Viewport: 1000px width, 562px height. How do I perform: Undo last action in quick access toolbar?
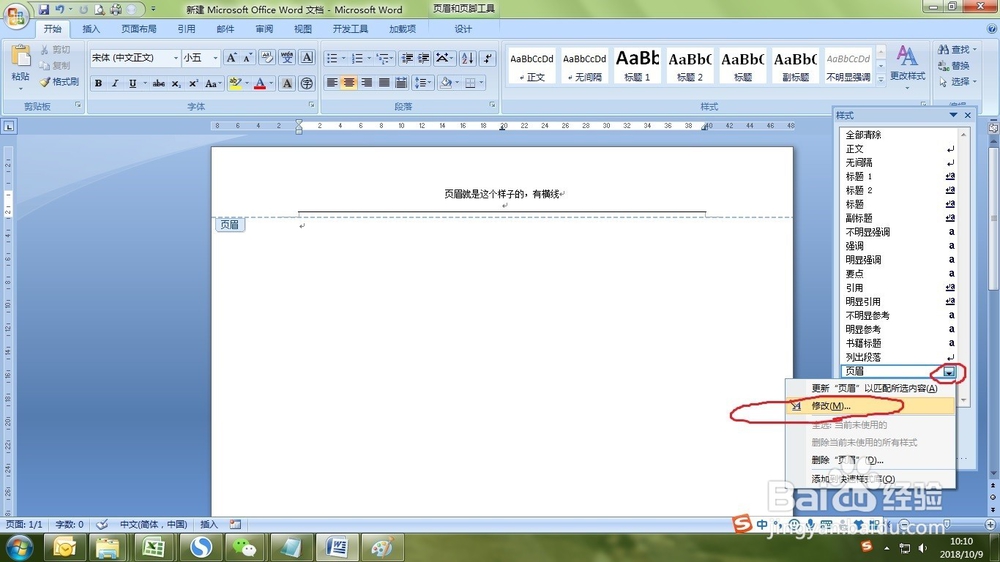click(59, 10)
